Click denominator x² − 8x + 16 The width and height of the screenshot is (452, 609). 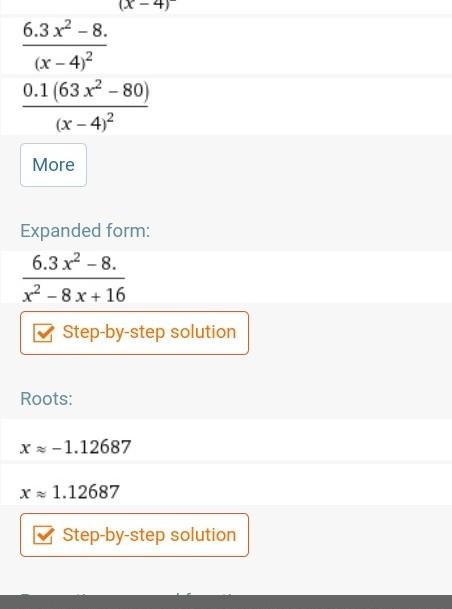74,295
